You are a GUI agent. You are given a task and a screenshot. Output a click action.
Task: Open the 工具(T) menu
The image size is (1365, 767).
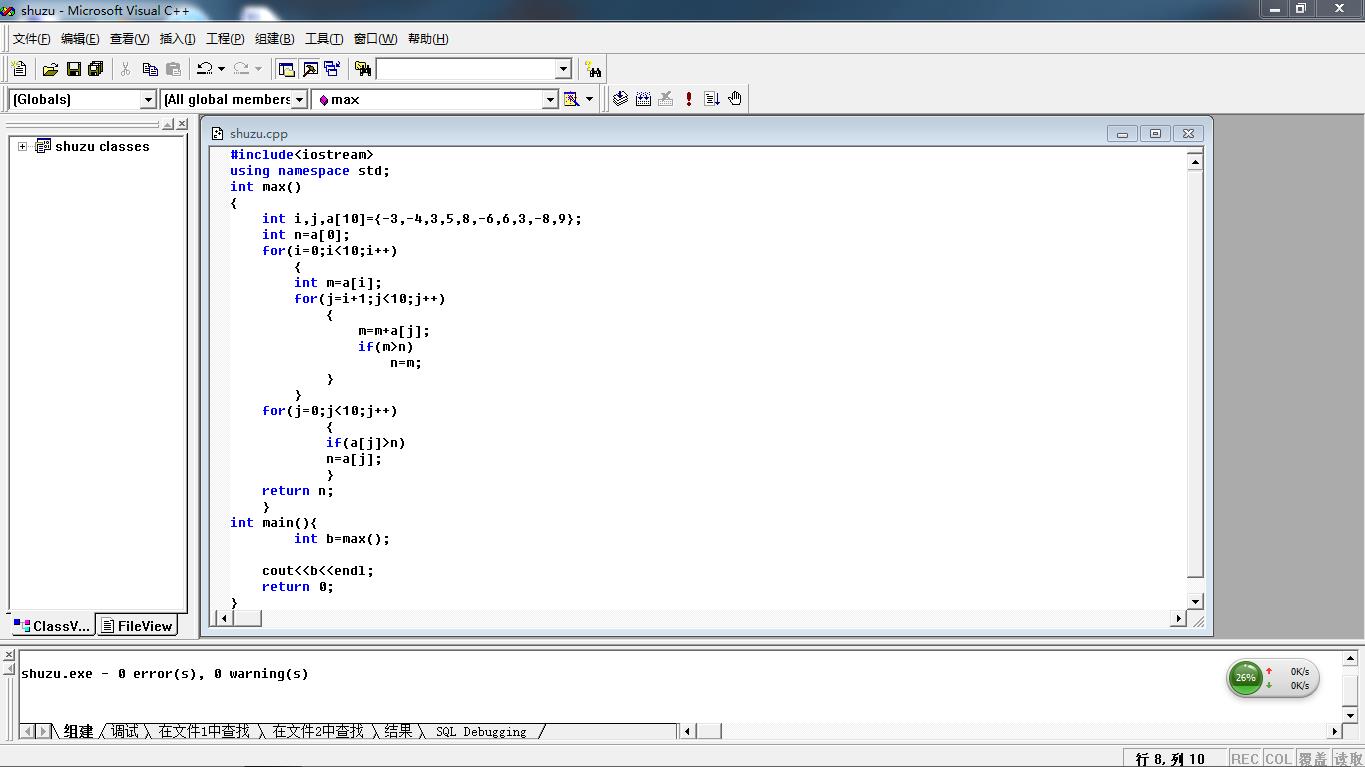coord(324,39)
